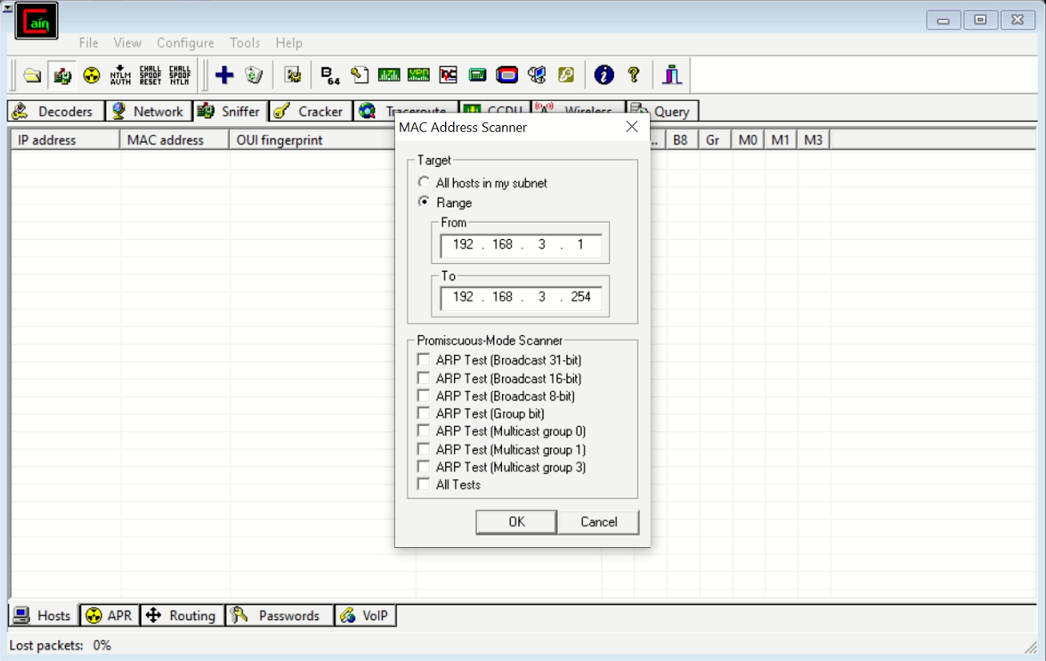
Task: Open the Routing bottom tab
Action: point(182,615)
